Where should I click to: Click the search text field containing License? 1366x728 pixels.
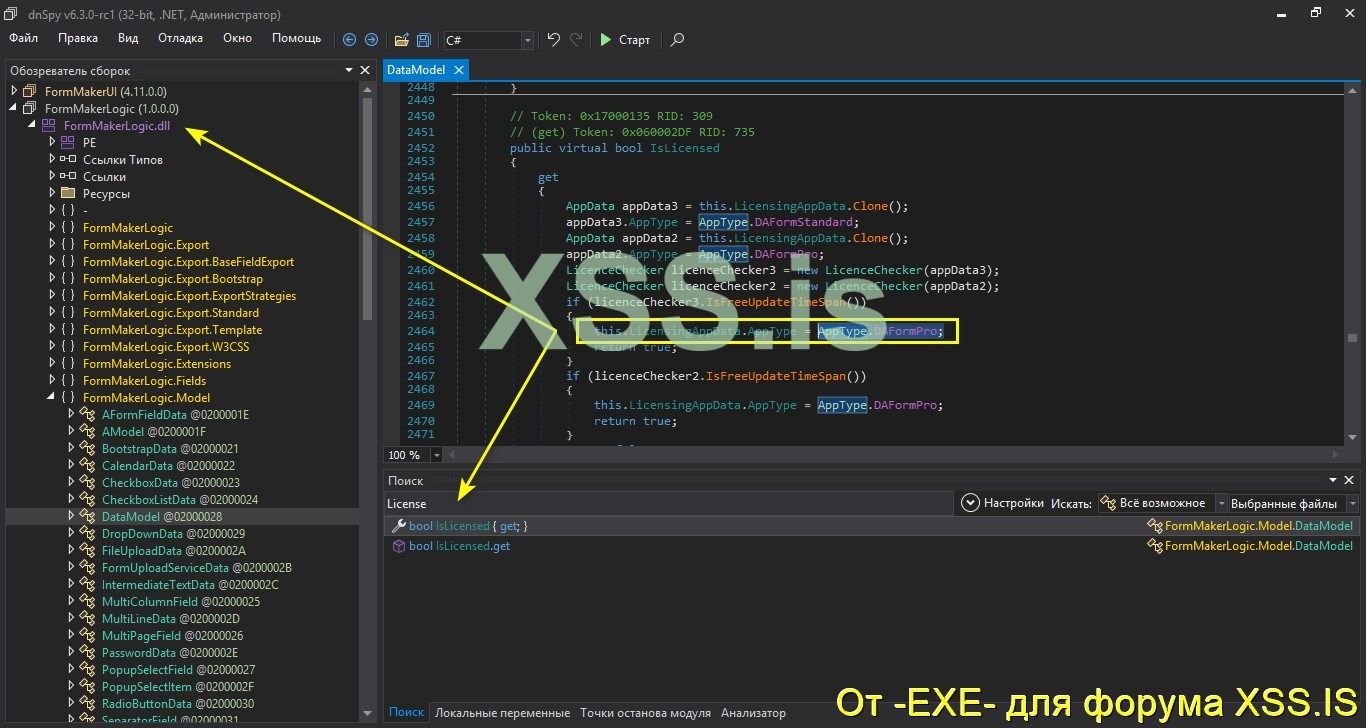pyautogui.click(x=668, y=503)
